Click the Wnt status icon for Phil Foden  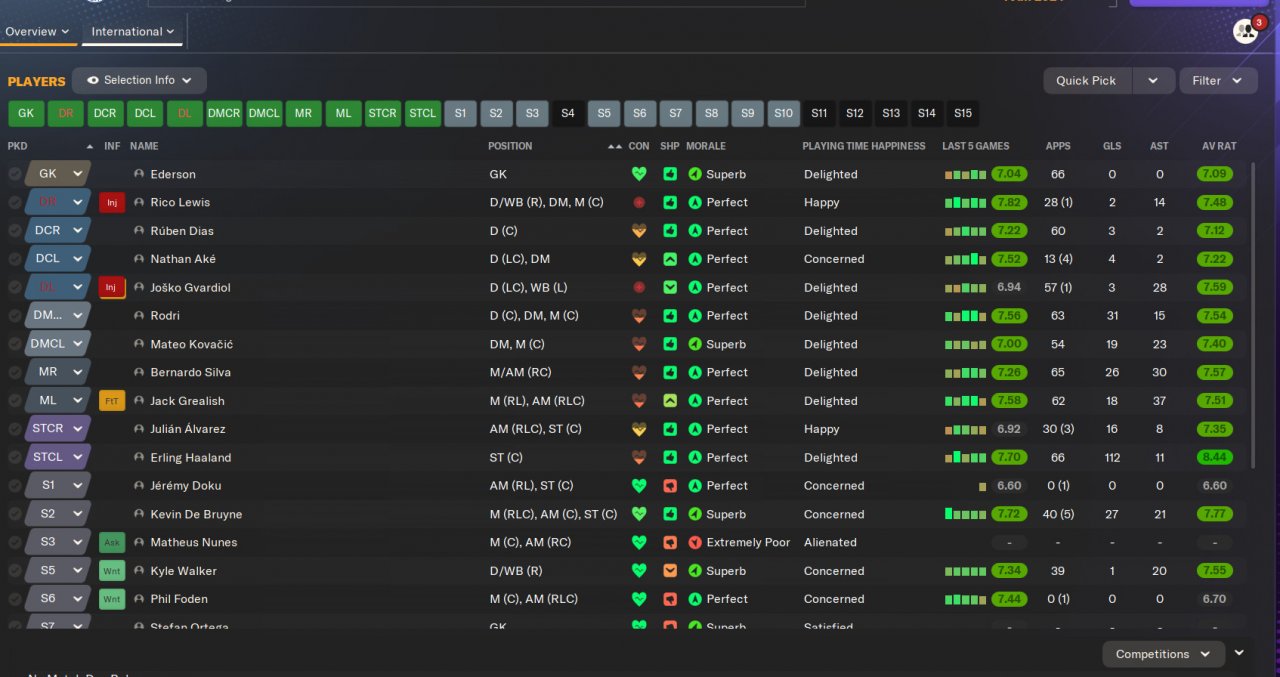112,599
